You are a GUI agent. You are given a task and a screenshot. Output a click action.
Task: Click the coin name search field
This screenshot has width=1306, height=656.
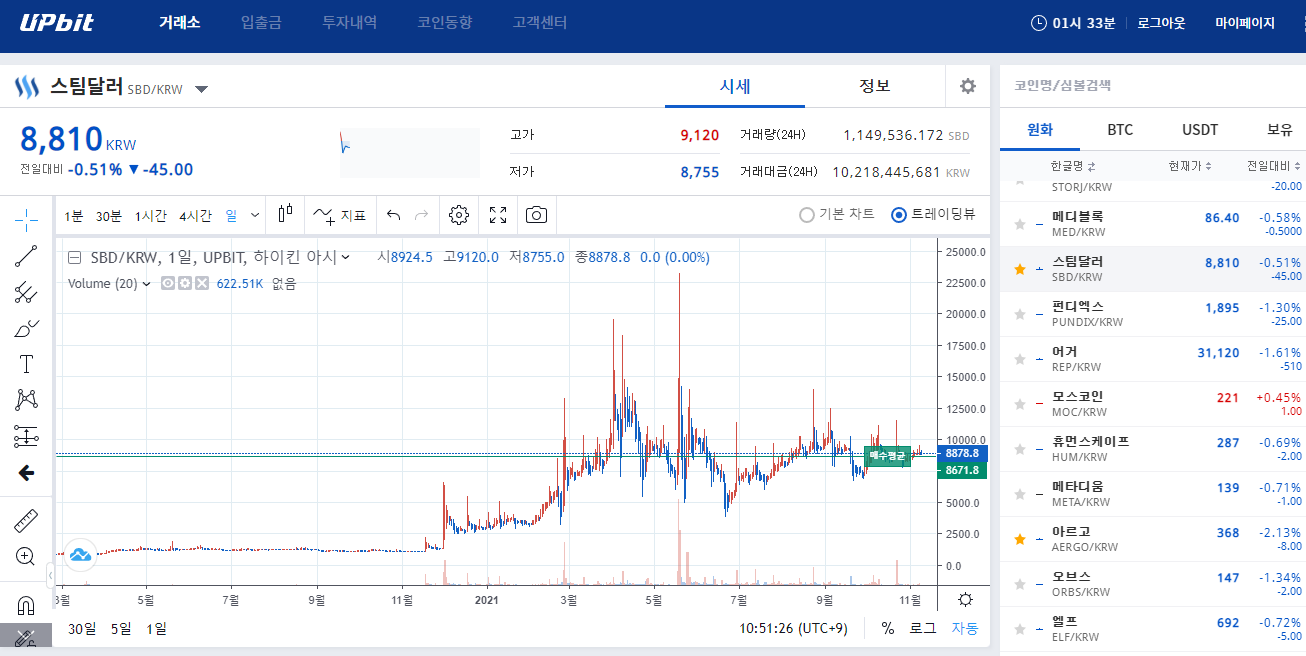pyautogui.click(x=1152, y=86)
